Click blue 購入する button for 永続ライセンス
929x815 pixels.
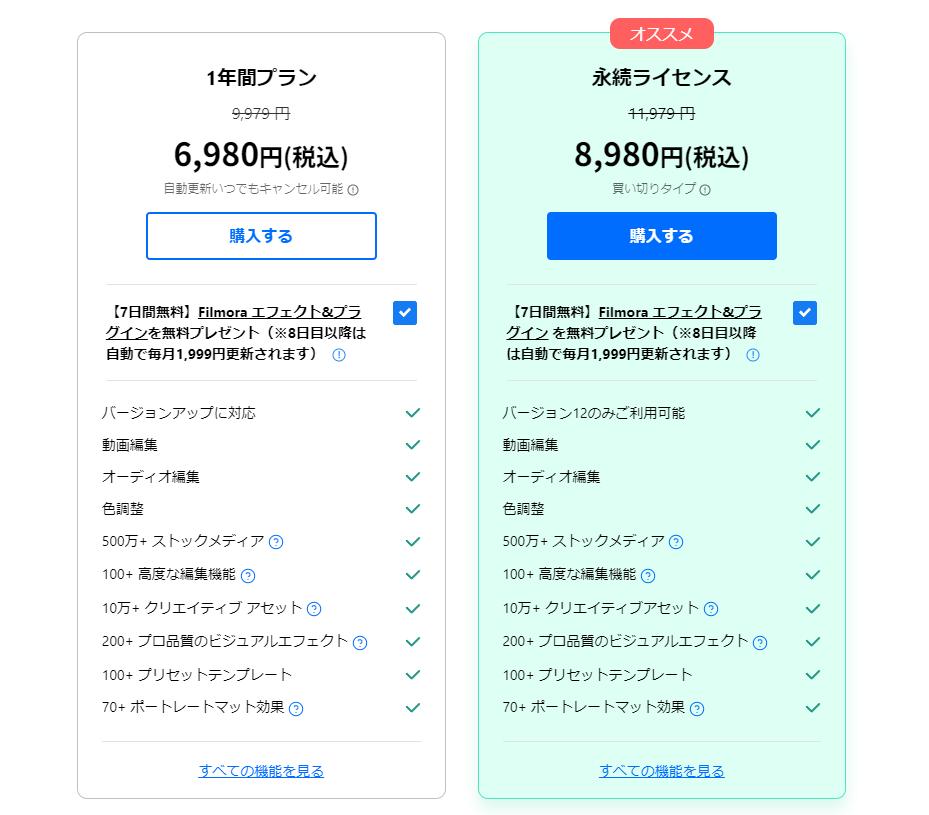(x=661, y=236)
